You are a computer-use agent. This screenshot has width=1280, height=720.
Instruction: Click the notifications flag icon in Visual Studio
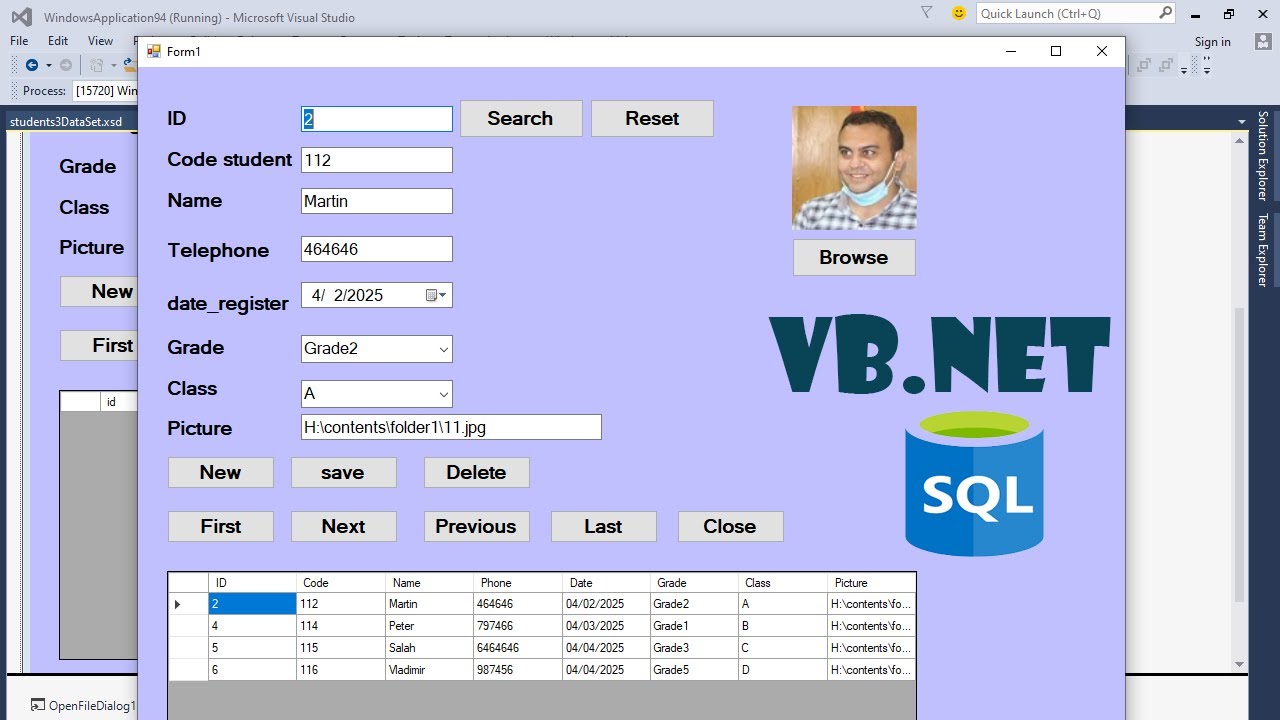click(x=927, y=13)
